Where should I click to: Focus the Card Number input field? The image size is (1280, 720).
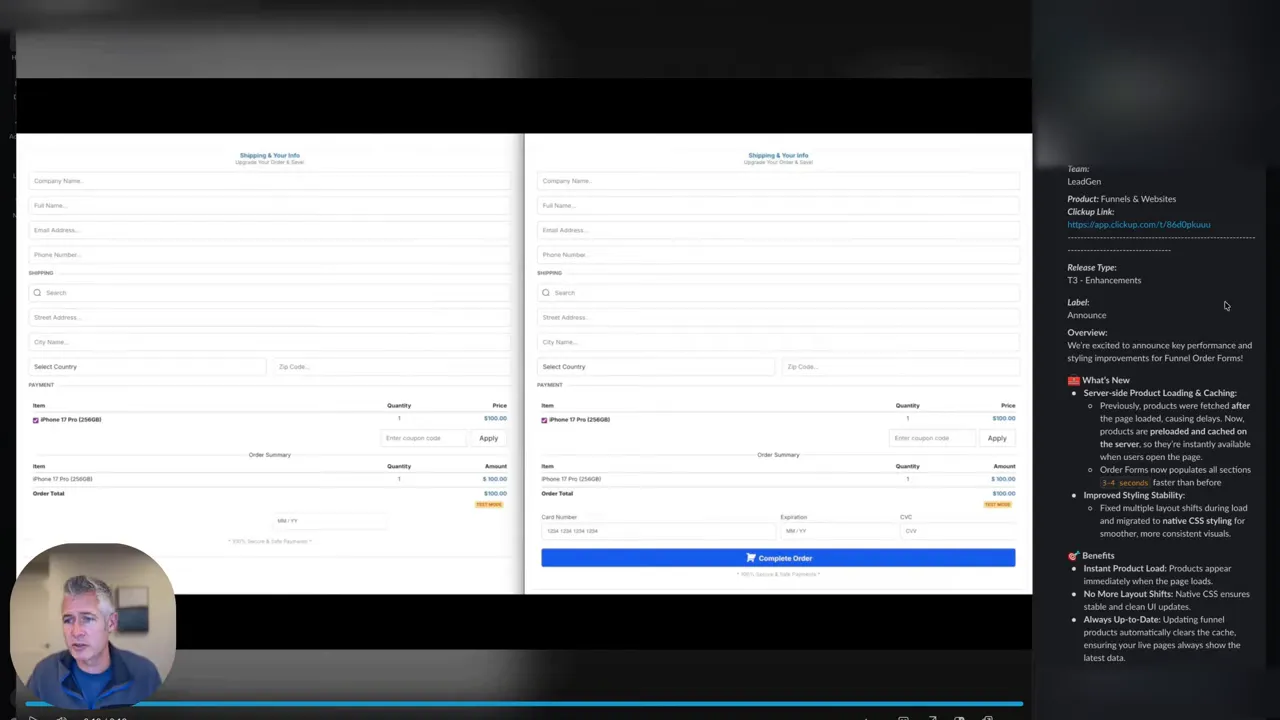click(657, 531)
